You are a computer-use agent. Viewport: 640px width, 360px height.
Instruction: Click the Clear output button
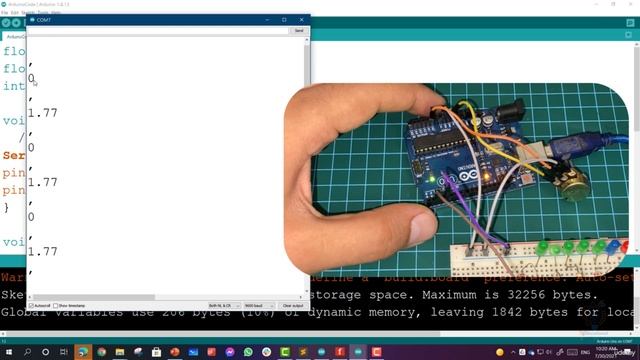click(293, 306)
